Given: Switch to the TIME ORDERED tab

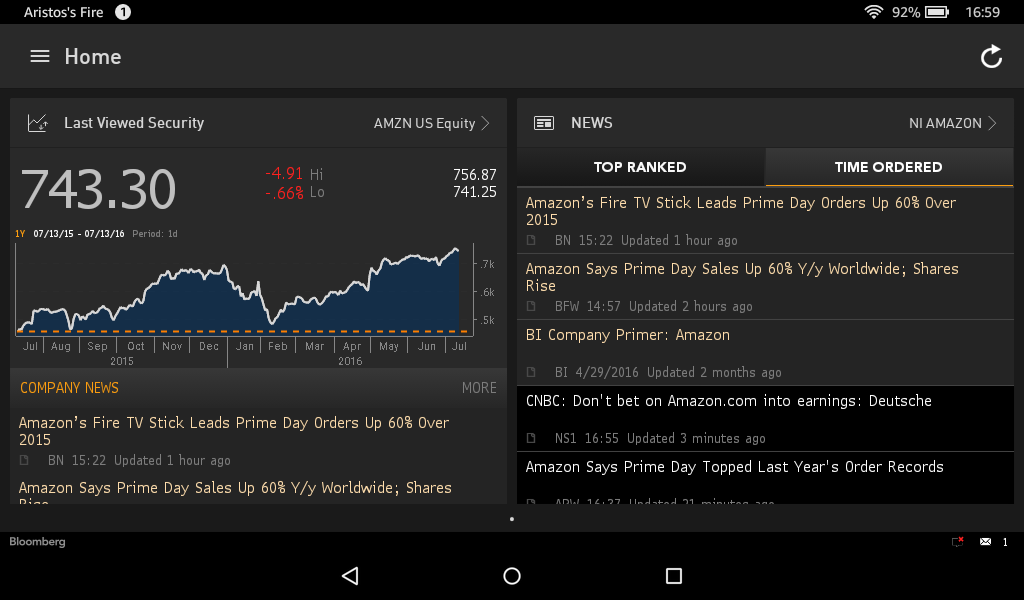Looking at the screenshot, I should pyautogui.click(x=888, y=167).
